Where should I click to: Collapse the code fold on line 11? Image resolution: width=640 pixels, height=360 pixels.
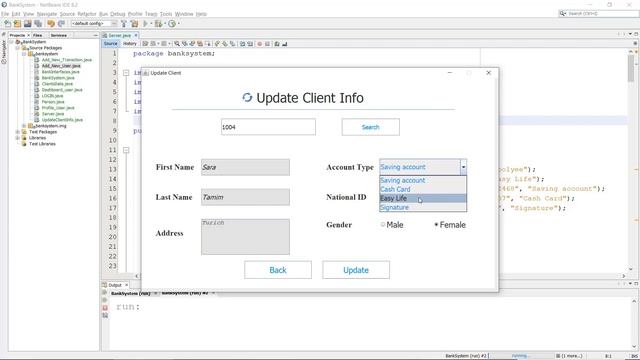click(126, 150)
